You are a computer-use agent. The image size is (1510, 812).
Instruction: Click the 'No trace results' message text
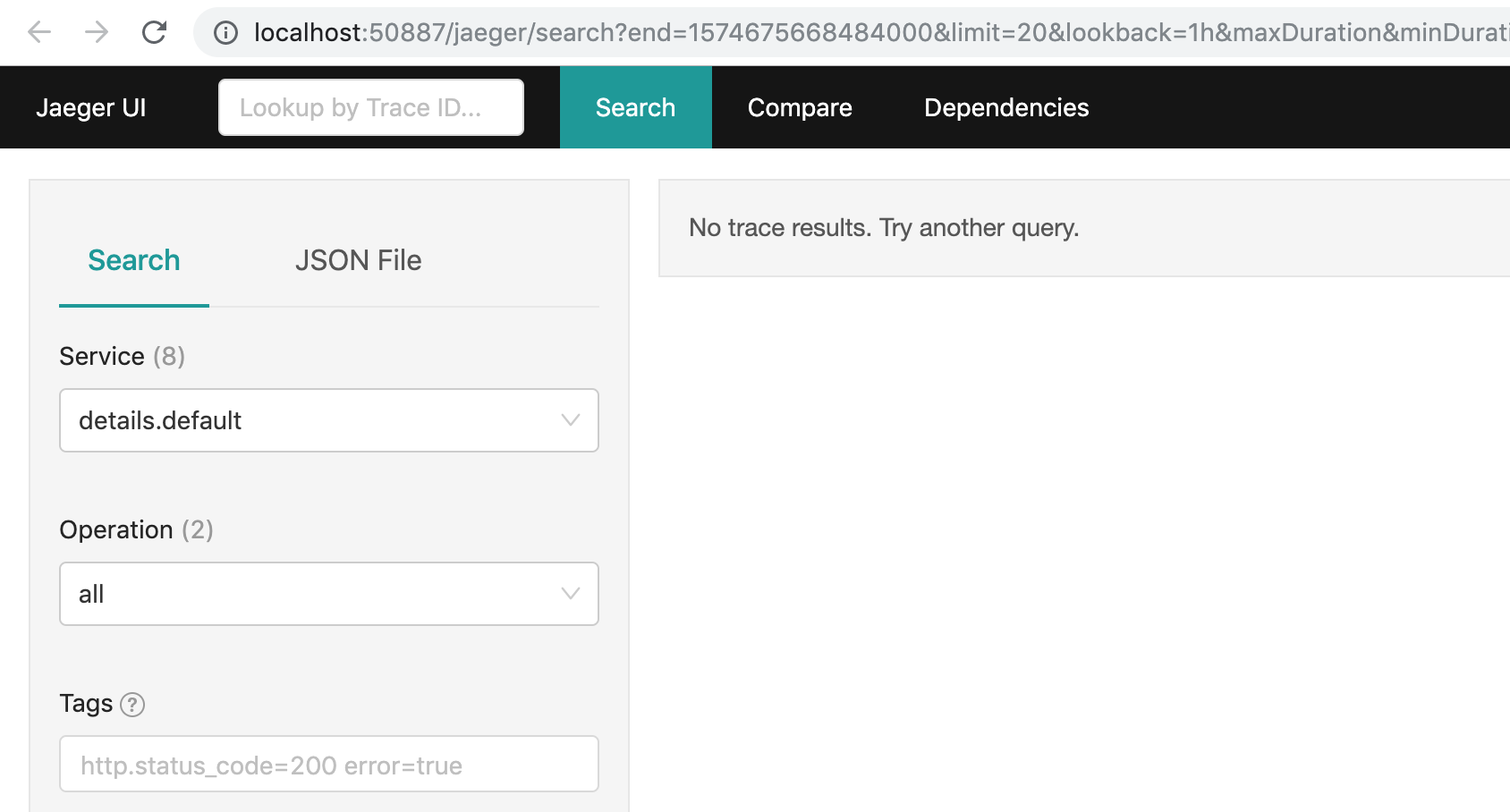[x=884, y=228]
